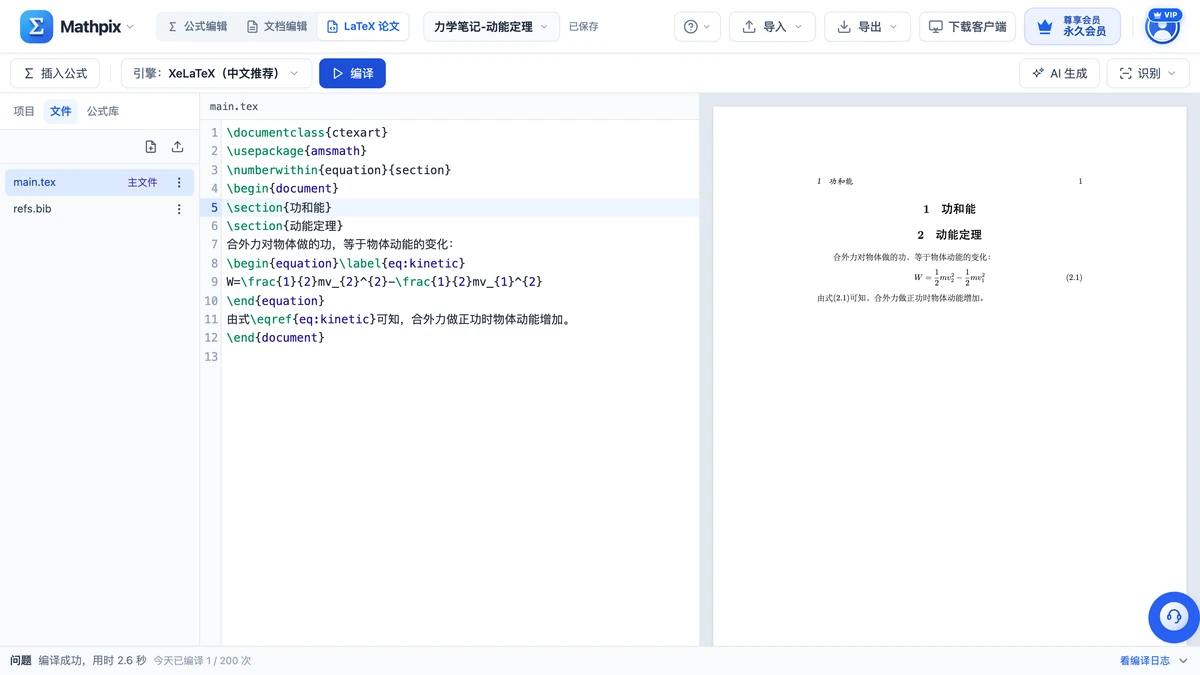1200x675 pixels.
Task: Click the \section{功和能} line
Action: pos(279,208)
